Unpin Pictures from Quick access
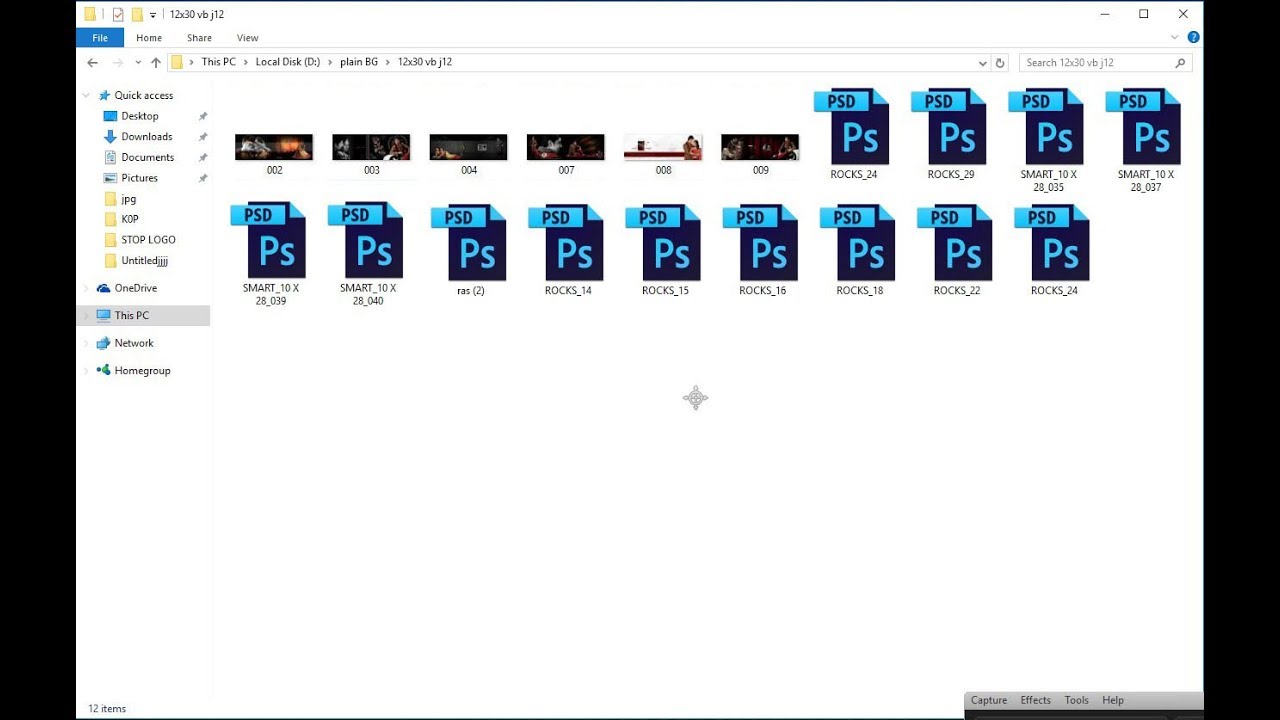Image resolution: width=1280 pixels, height=720 pixels. pyautogui.click(x=203, y=178)
